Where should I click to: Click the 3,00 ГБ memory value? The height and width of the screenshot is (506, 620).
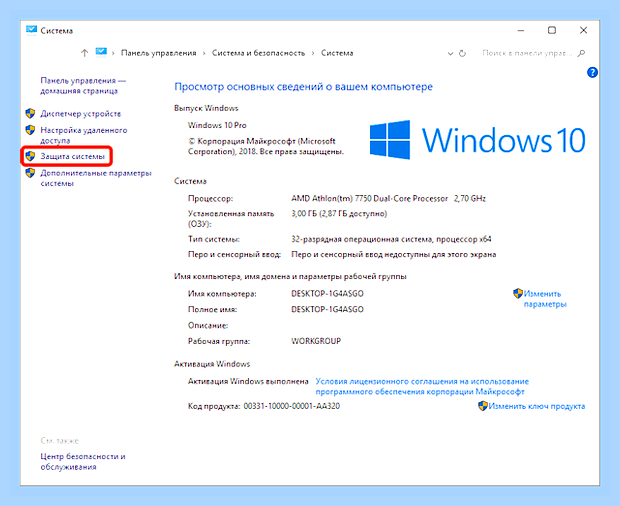(x=339, y=214)
